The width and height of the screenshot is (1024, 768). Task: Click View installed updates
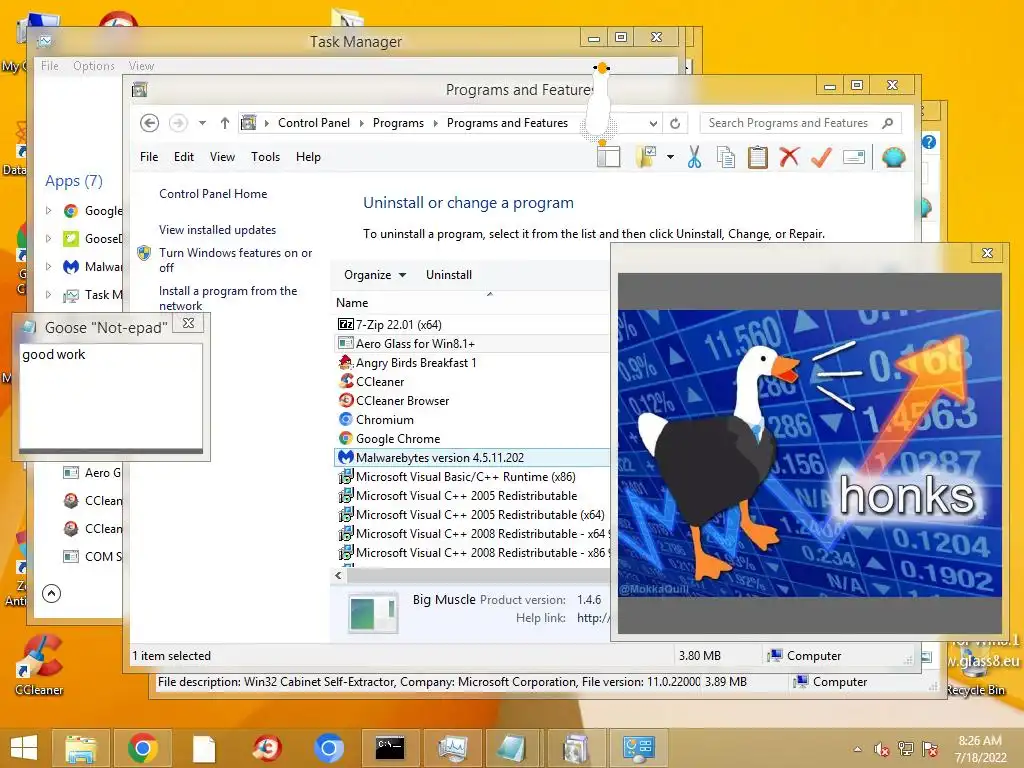tap(217, 230)
